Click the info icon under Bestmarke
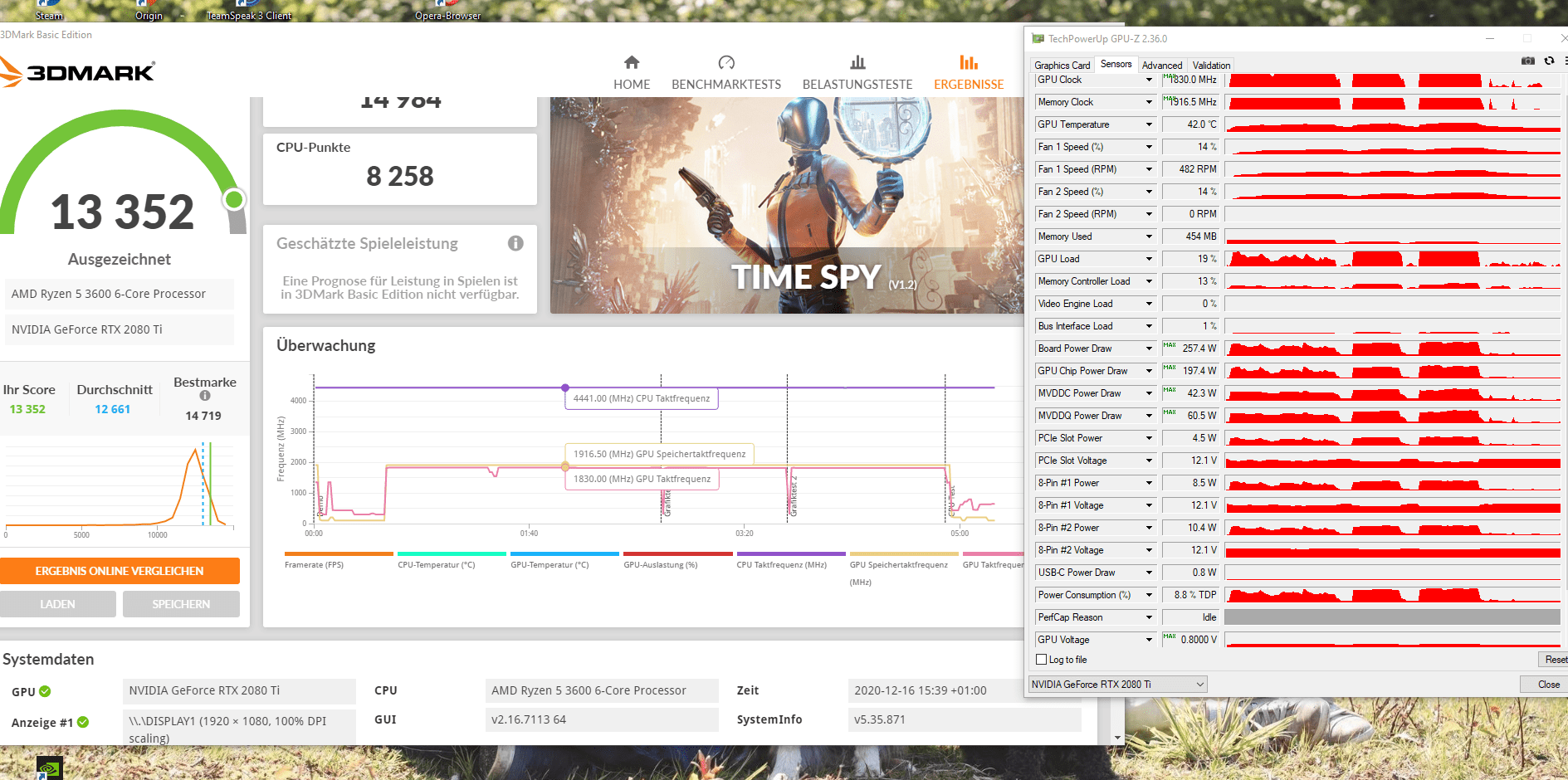1568x780 pixels. (205, 396)
